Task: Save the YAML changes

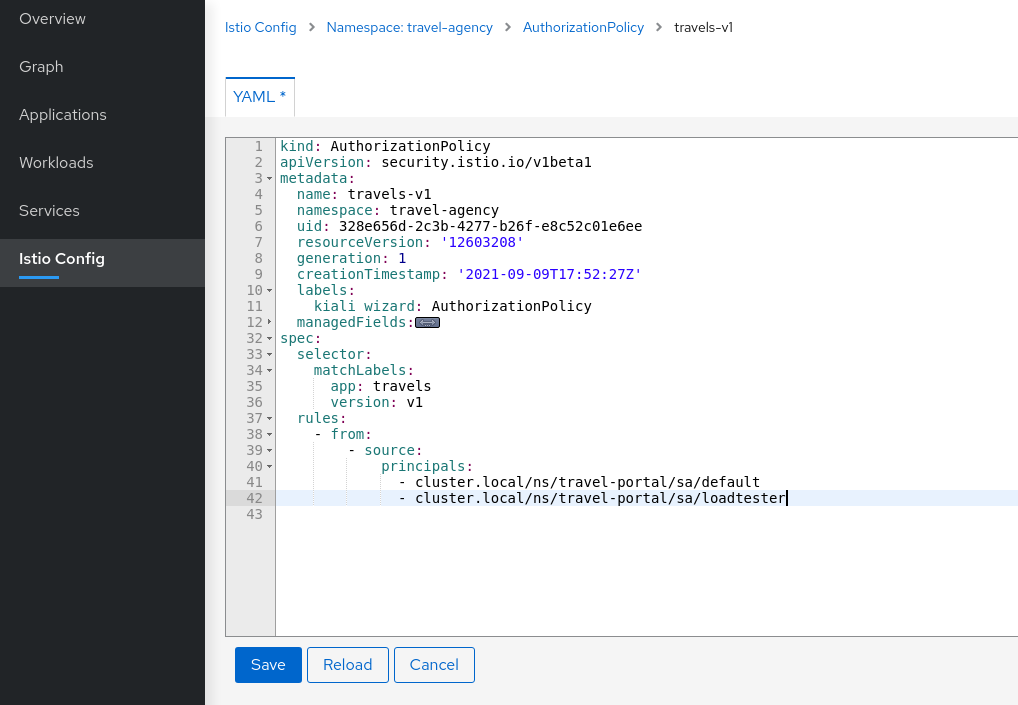Action: tap(268, 665)
